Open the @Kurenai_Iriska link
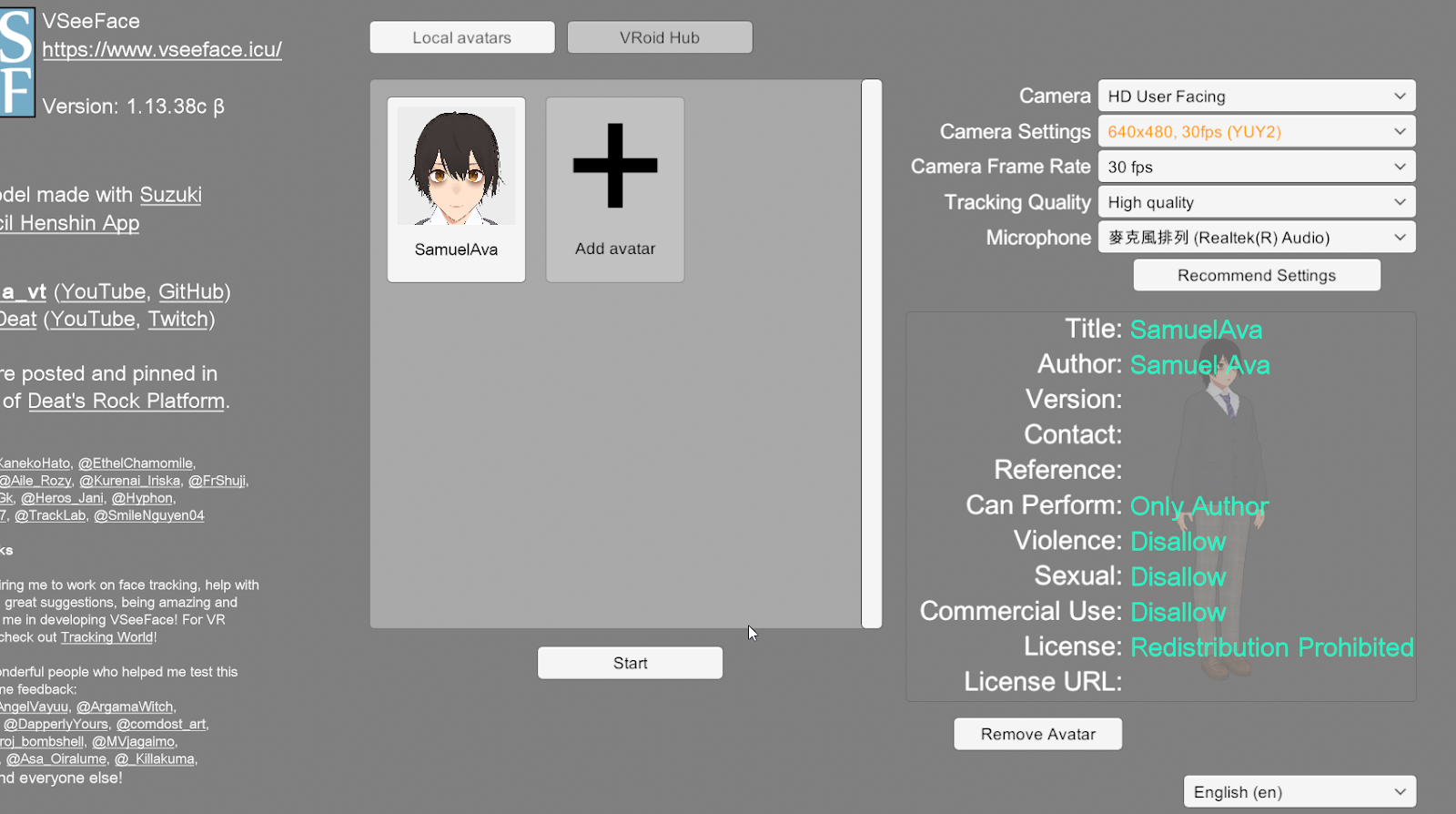 click(x=129, y=481)
